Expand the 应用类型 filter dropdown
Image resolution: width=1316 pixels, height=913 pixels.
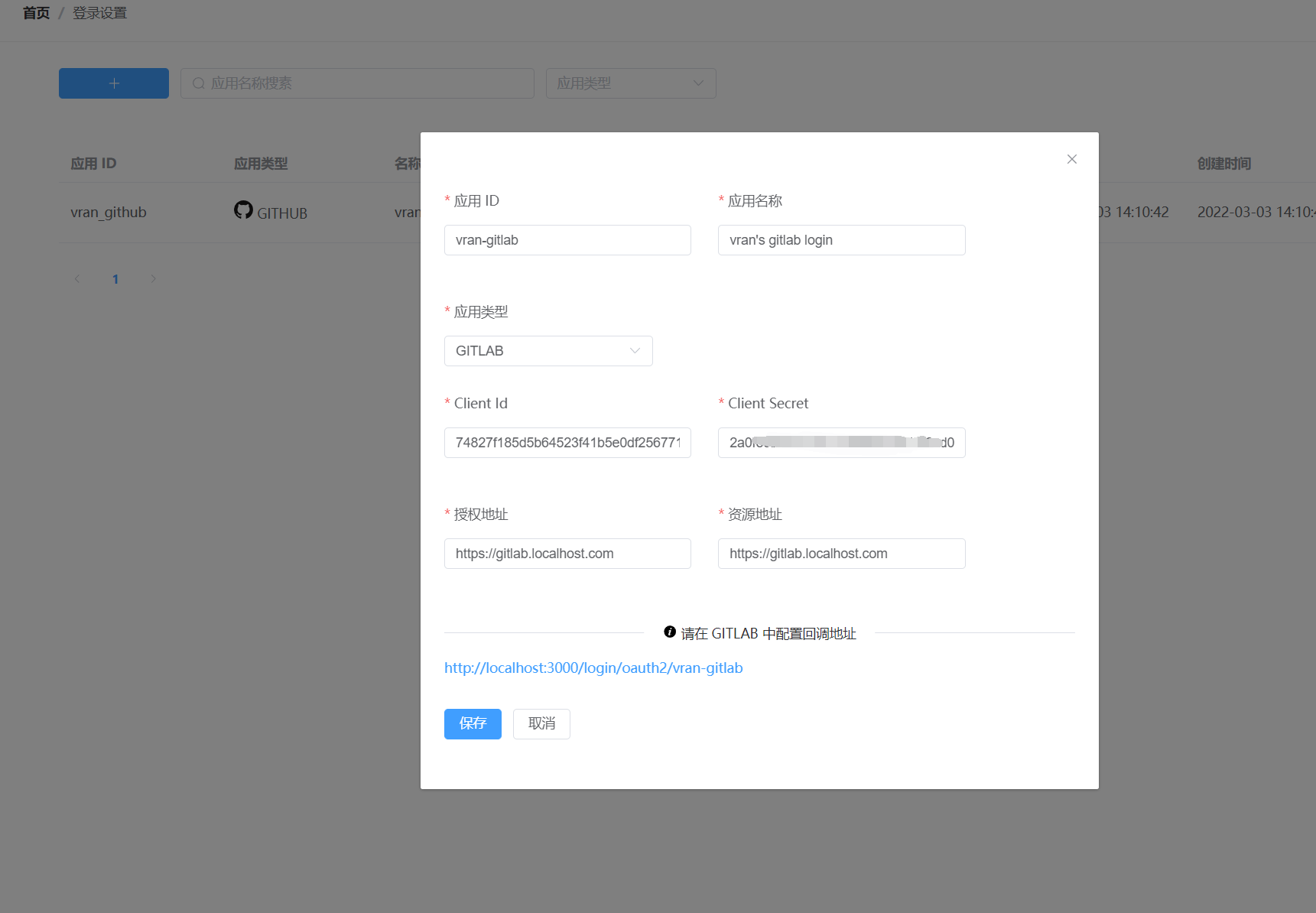point(630,83)
